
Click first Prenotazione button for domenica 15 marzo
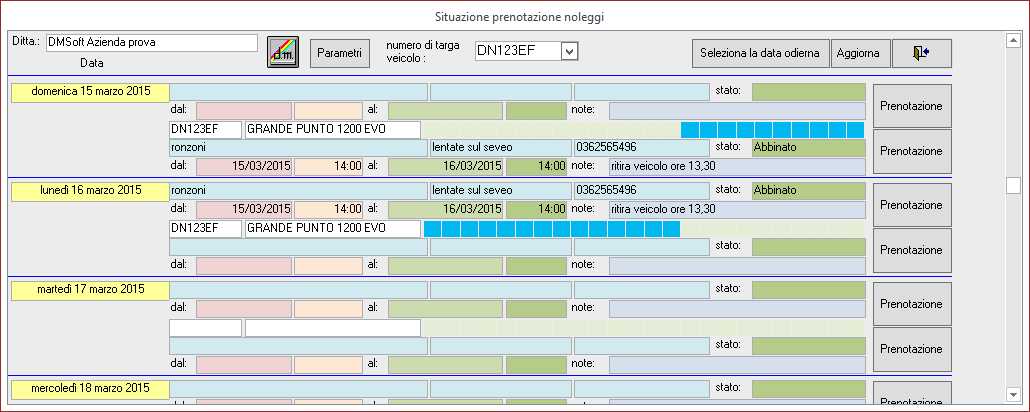(912, 106)
